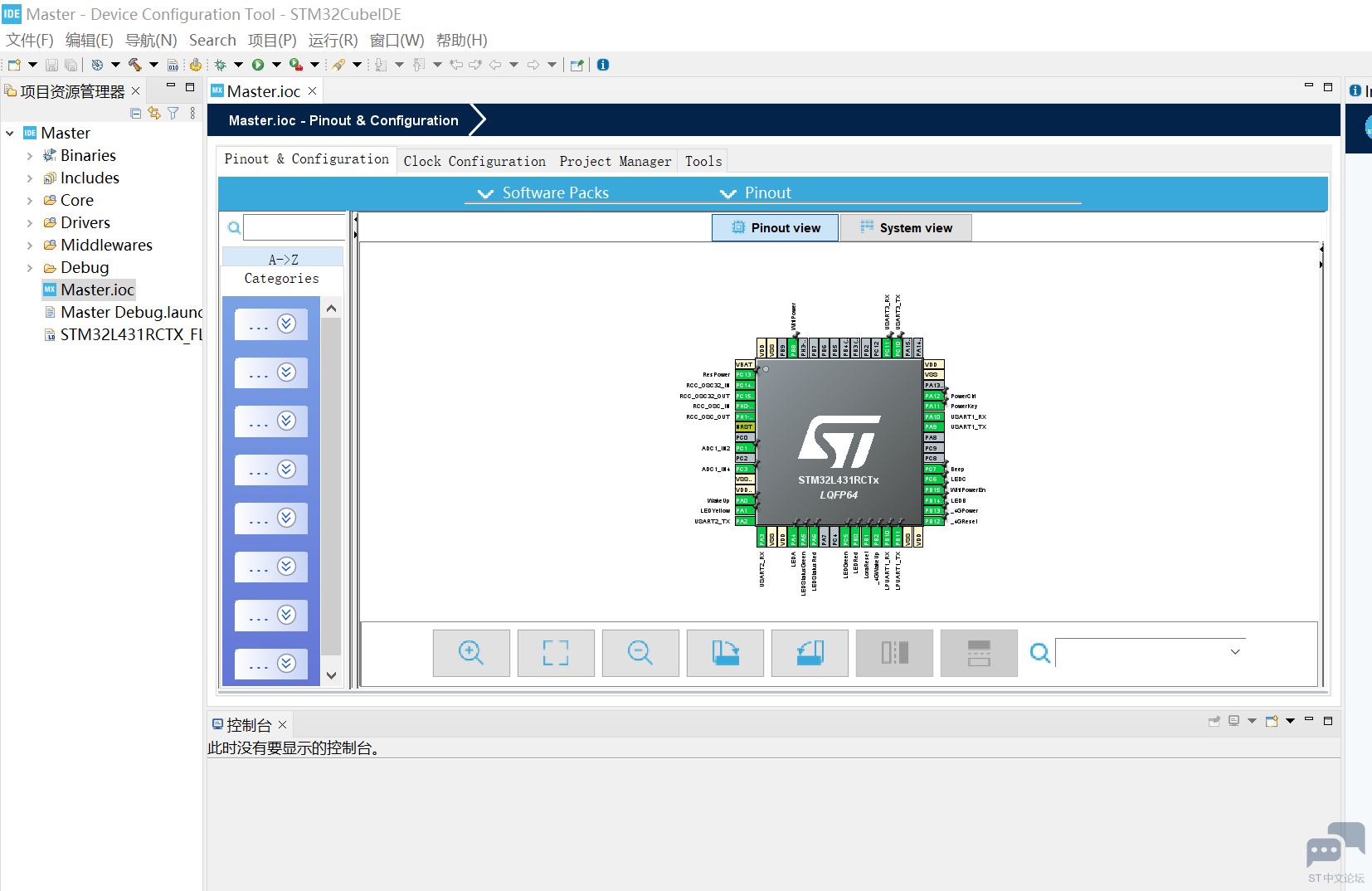Select Master Debug.launch file
The width and height of the screenshot is (1372, 891).
point(124,313)
